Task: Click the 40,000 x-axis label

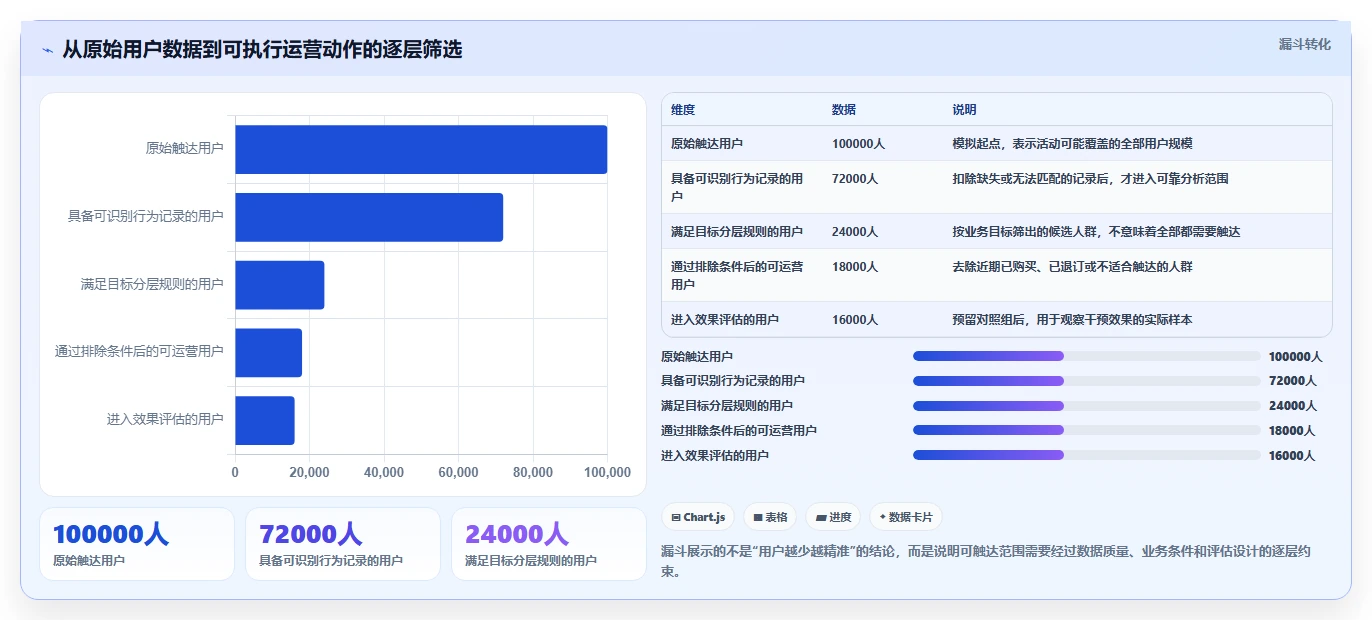Action: (x=384, y=472)
